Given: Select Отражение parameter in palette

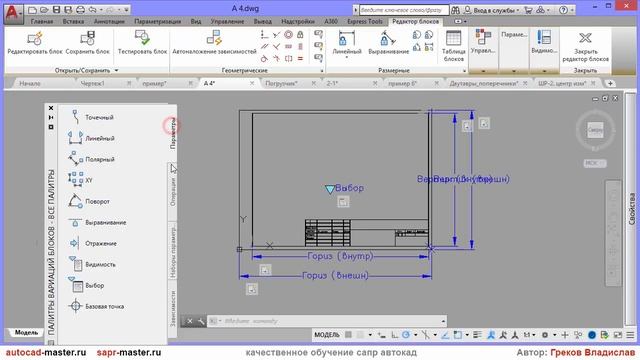Looking at the screenshot, I should pyautogui.click(x=93, y=243).
